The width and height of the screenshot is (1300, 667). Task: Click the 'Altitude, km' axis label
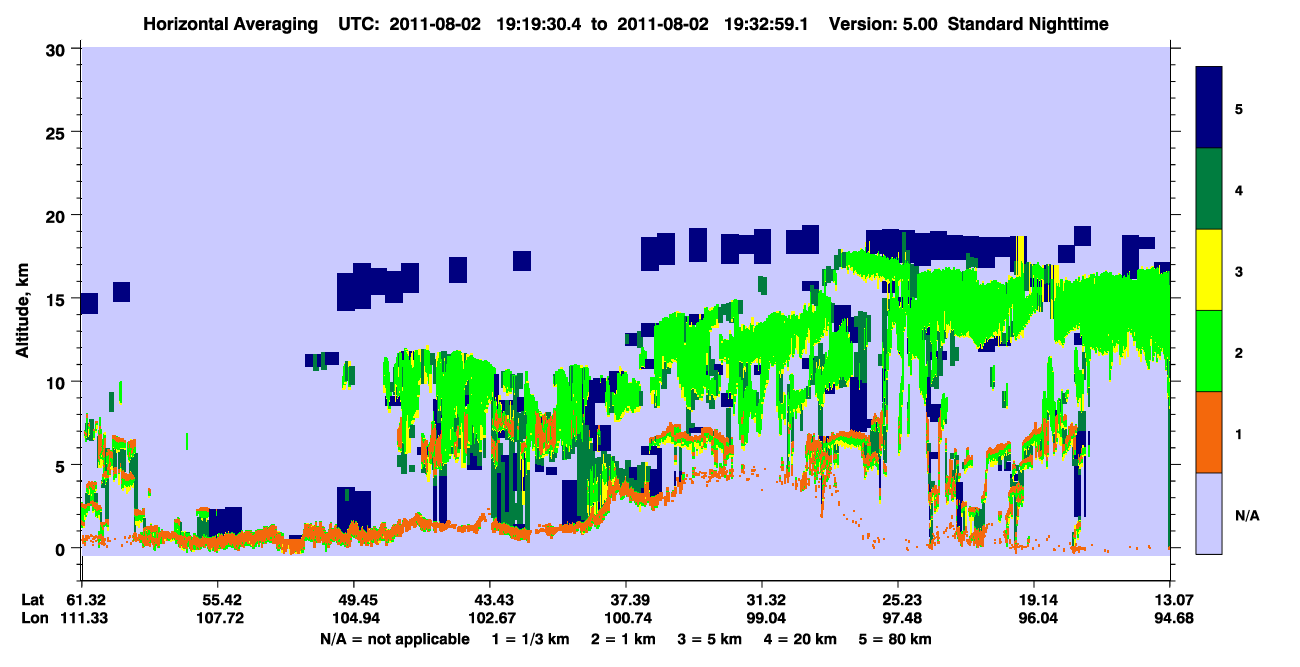[x=22, y=310]
